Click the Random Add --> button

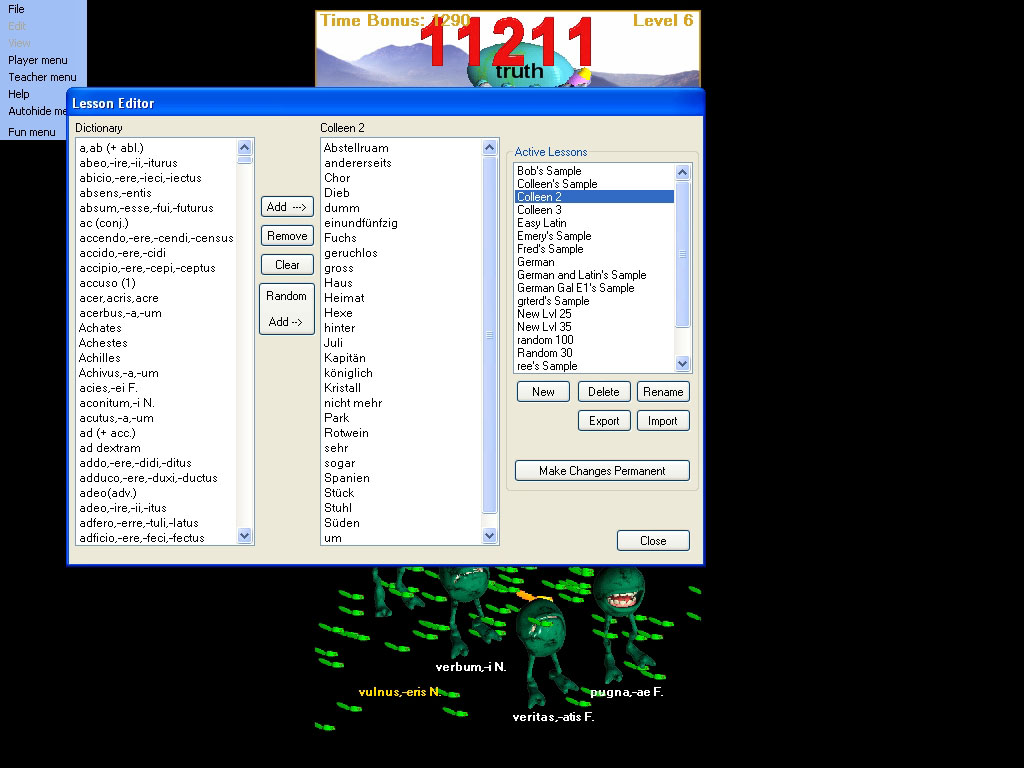click(x=287, y=309)
